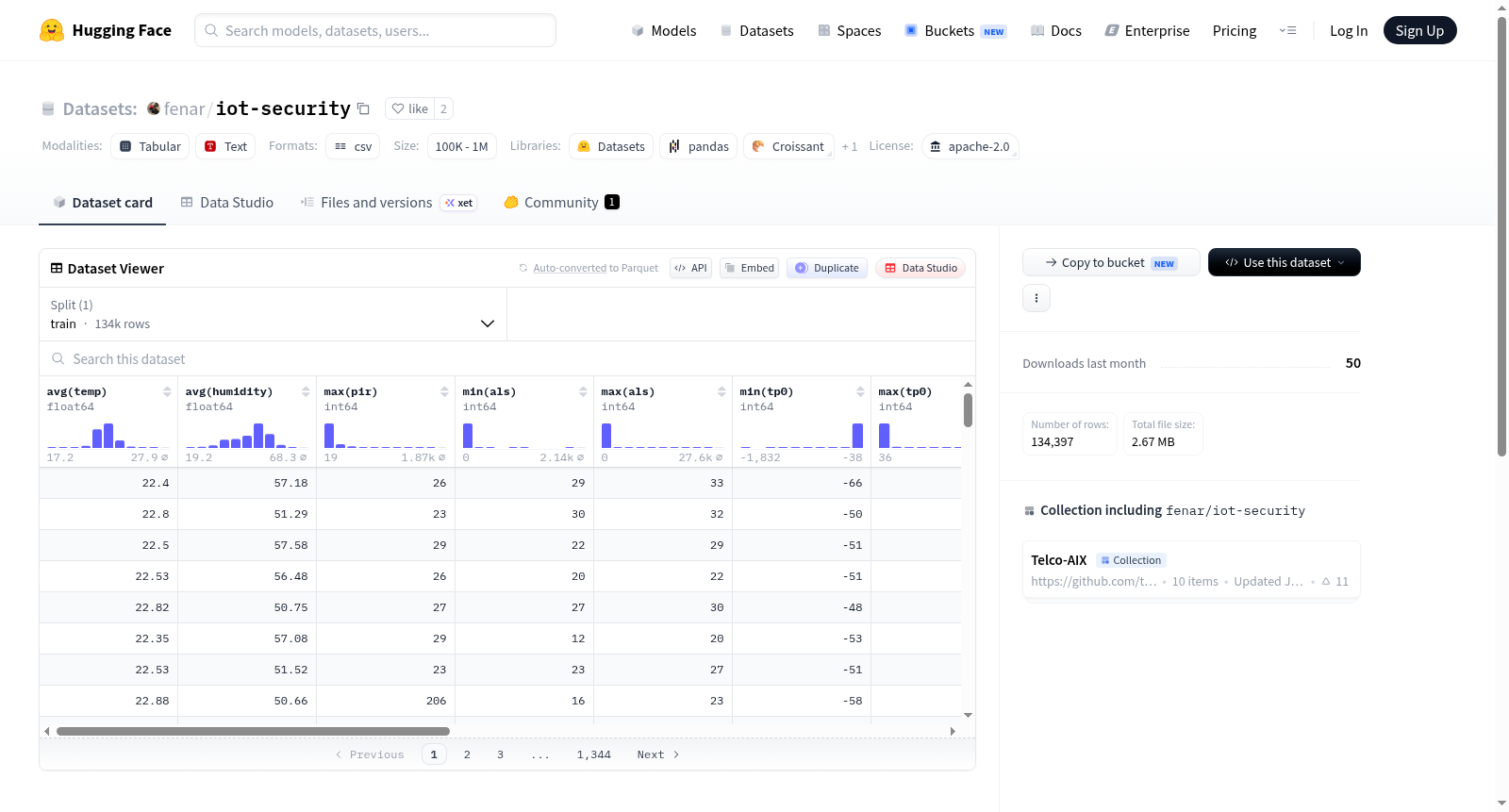Viewport: 1509px width, 812px height.
Task: Sort the min(tp0) column
Action: click(x=860, y=391)
